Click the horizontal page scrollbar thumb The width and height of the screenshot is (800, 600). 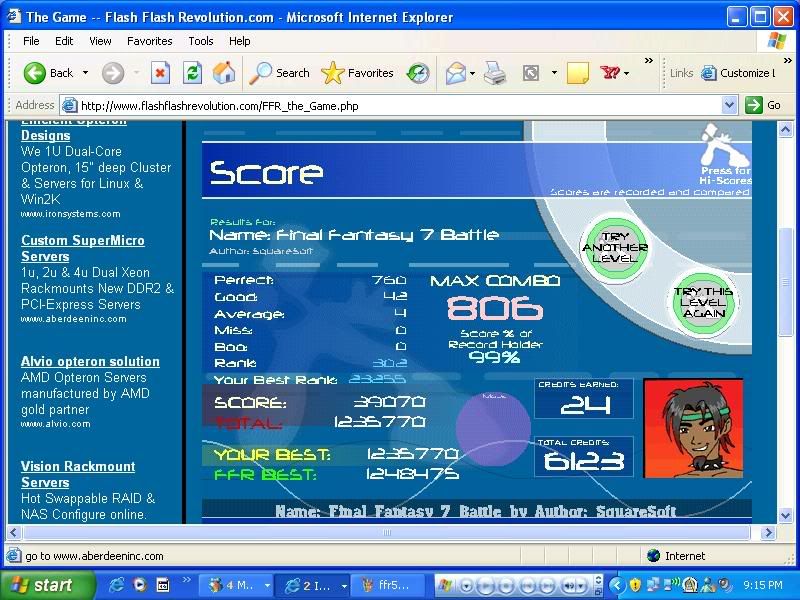click(390, 533)
